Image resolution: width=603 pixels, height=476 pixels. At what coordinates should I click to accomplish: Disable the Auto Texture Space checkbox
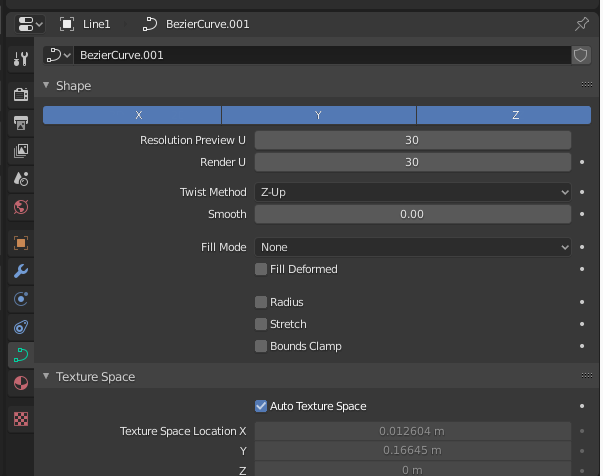click(261, 406)
